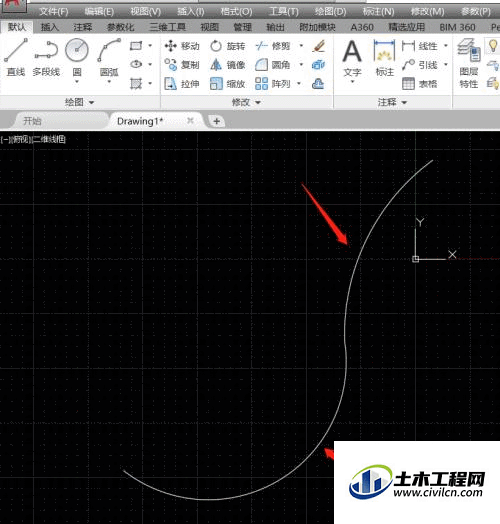Switch to the Default (默认) ribbon tab
Image resolution: width=500 pixels, height=524 pixels.
coord(17,27)
